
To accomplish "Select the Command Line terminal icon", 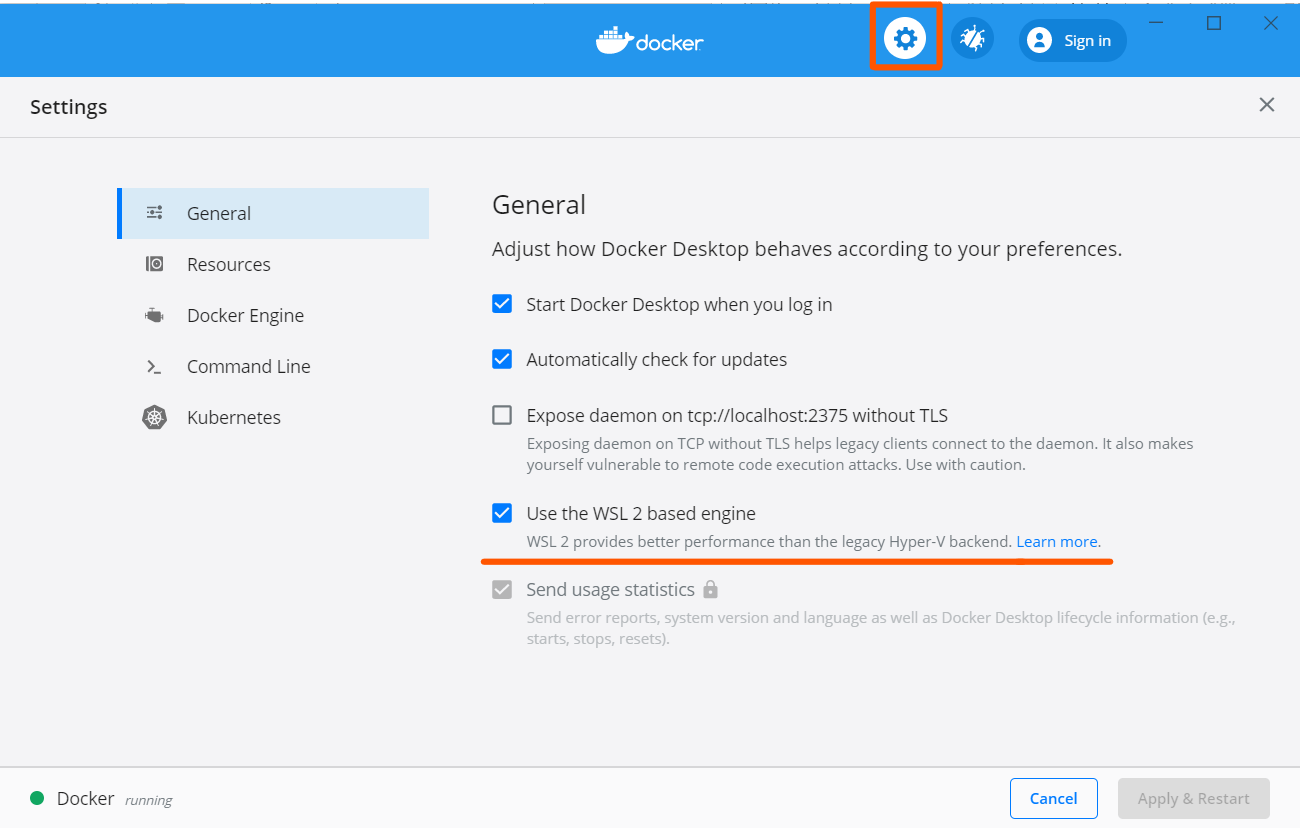I will 154,365.
